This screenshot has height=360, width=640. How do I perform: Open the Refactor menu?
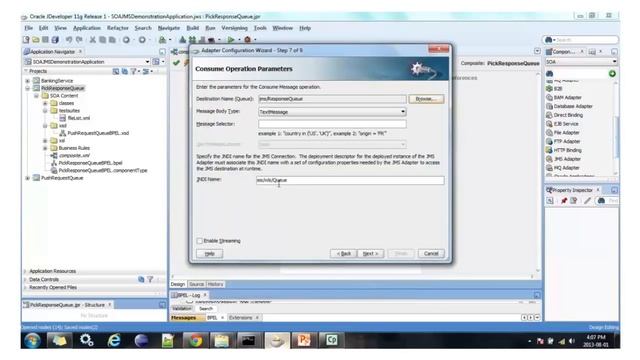(118, 28)
